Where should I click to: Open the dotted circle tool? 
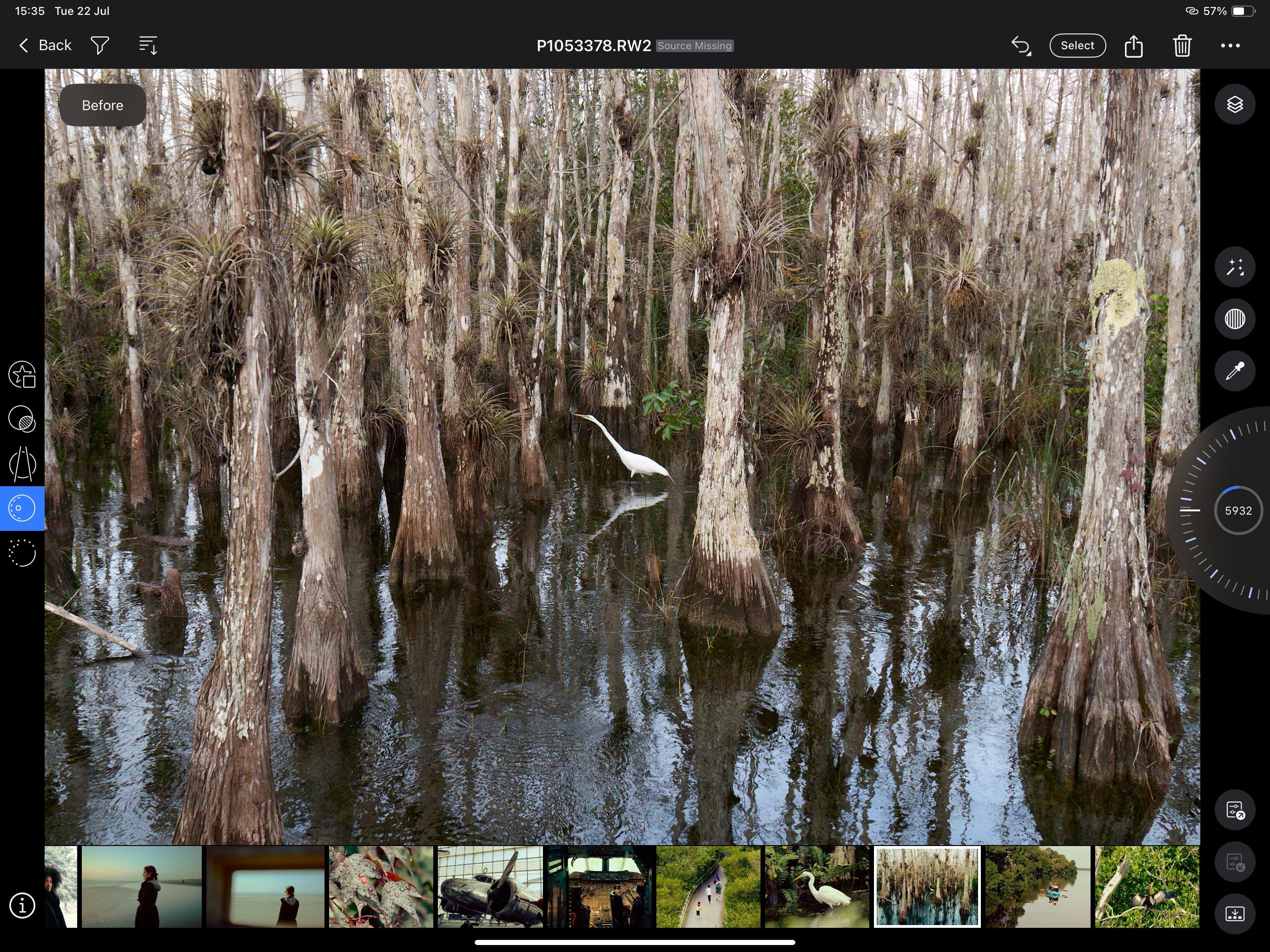22,553
